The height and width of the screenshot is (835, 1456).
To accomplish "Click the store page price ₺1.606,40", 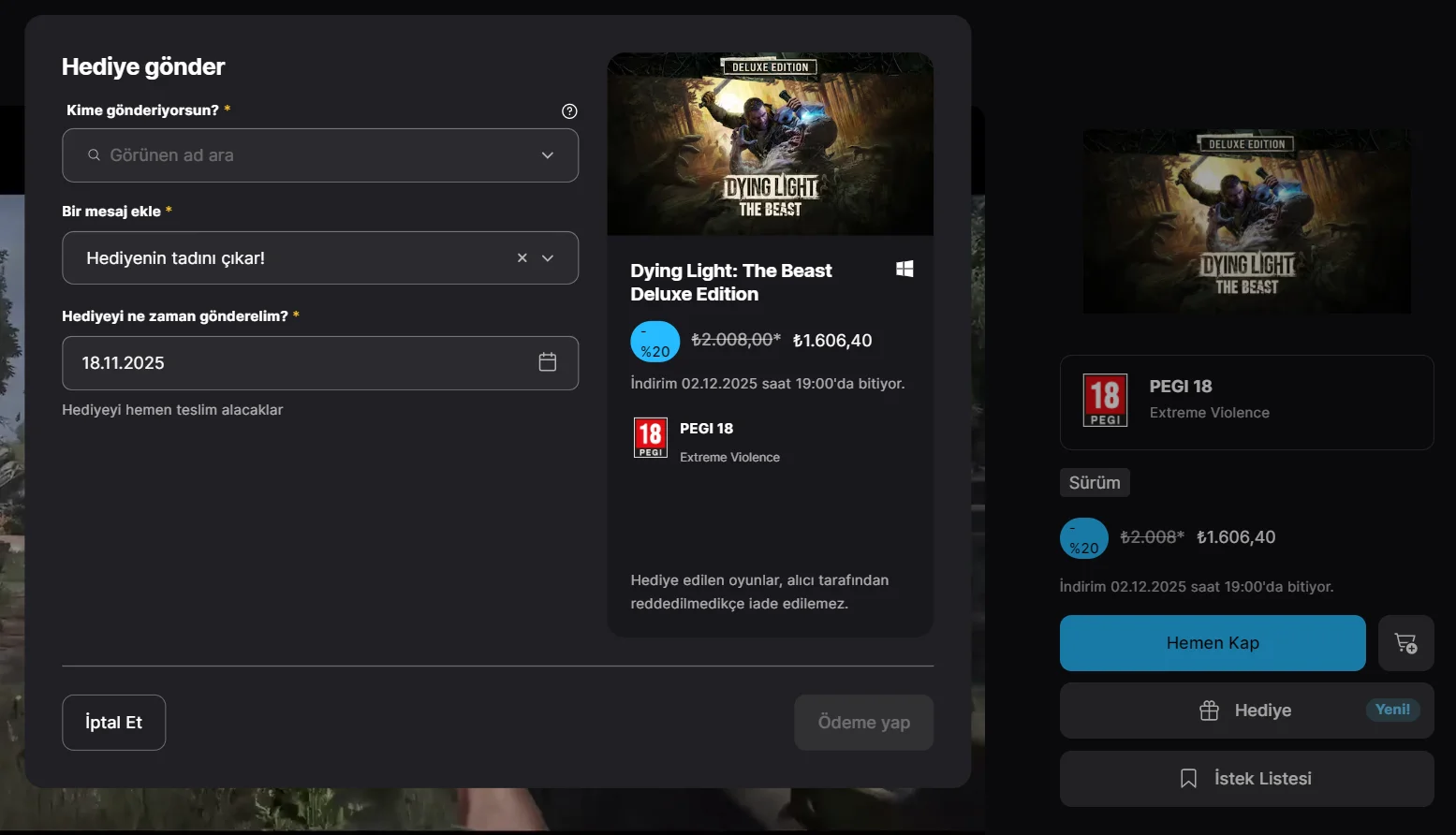I will pyautogui.click(x=1236, y=537).
